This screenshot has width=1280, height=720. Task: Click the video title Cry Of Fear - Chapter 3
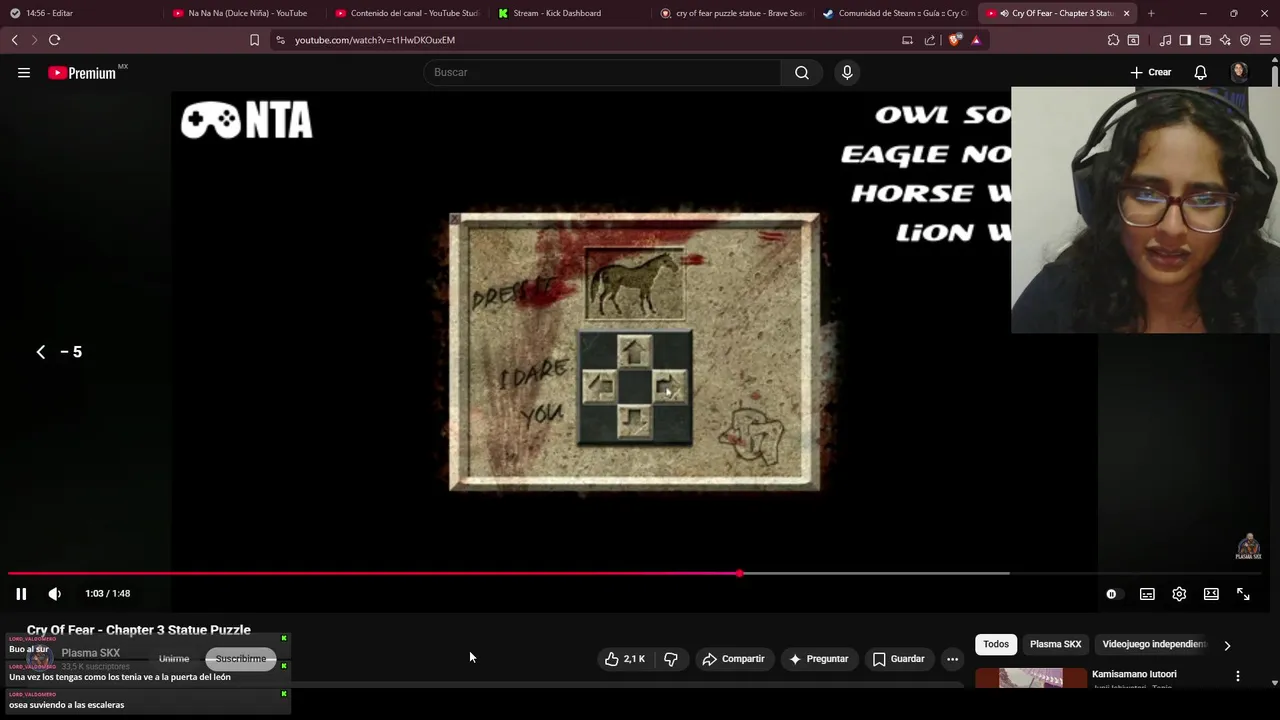(139, 630)
